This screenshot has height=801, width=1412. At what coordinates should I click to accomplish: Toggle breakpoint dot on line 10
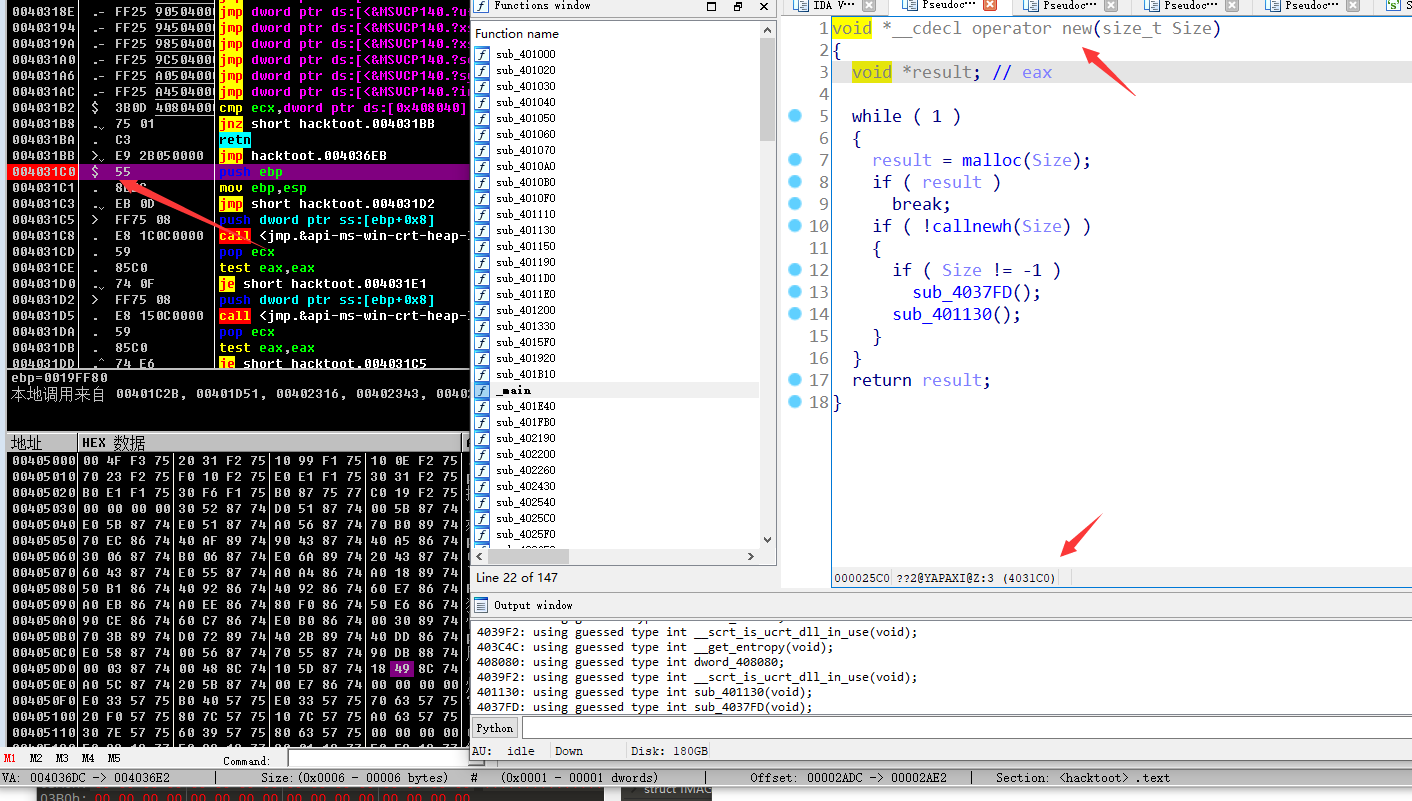795,226
